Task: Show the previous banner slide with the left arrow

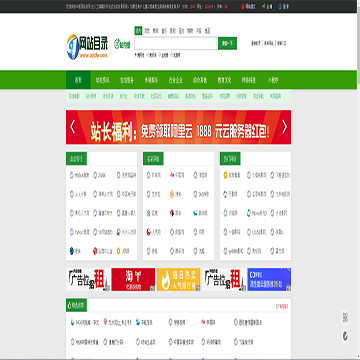Action: tap(72, 127)
